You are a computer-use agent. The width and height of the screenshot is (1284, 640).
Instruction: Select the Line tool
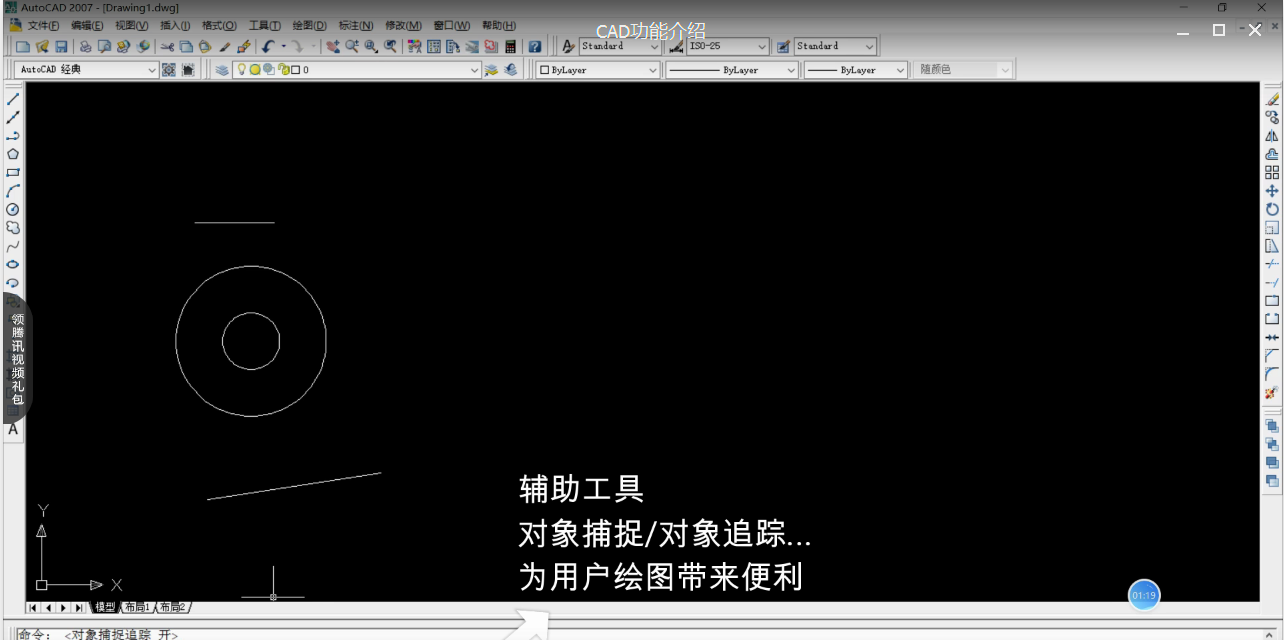point(12,98)
